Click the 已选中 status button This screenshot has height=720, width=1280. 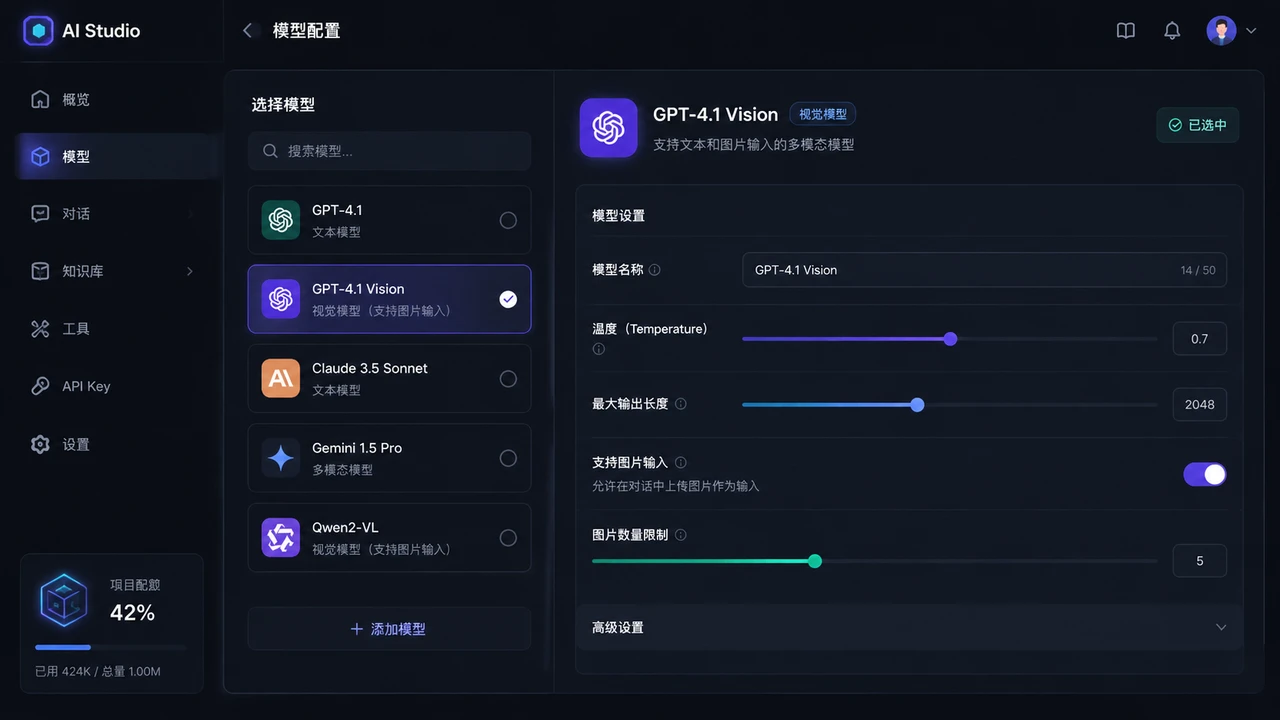coord(1198,125)
